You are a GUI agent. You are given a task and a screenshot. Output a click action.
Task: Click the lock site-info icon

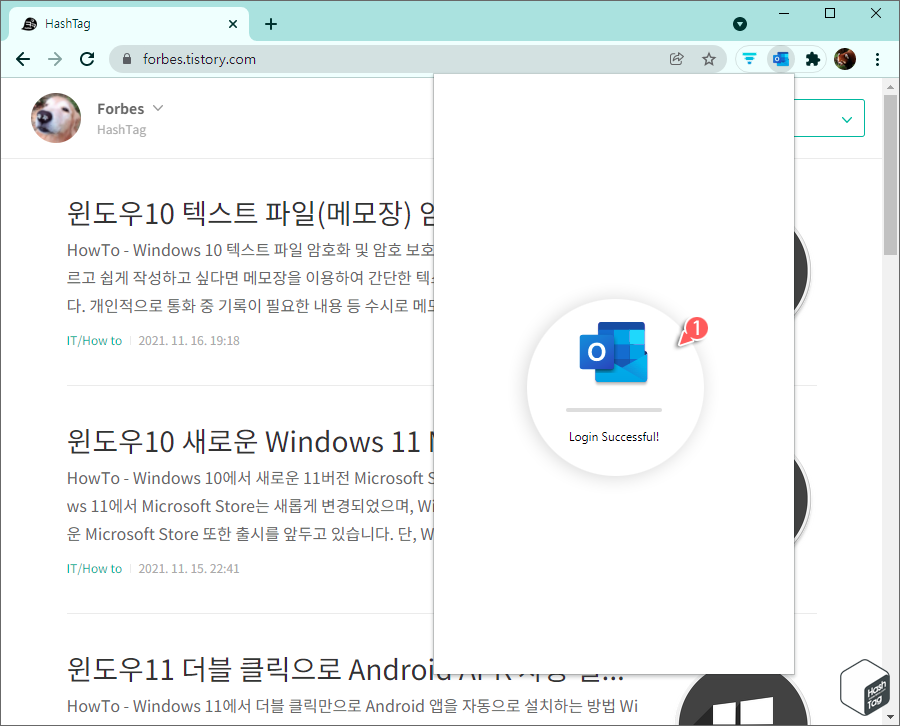[x=127, y=59]
